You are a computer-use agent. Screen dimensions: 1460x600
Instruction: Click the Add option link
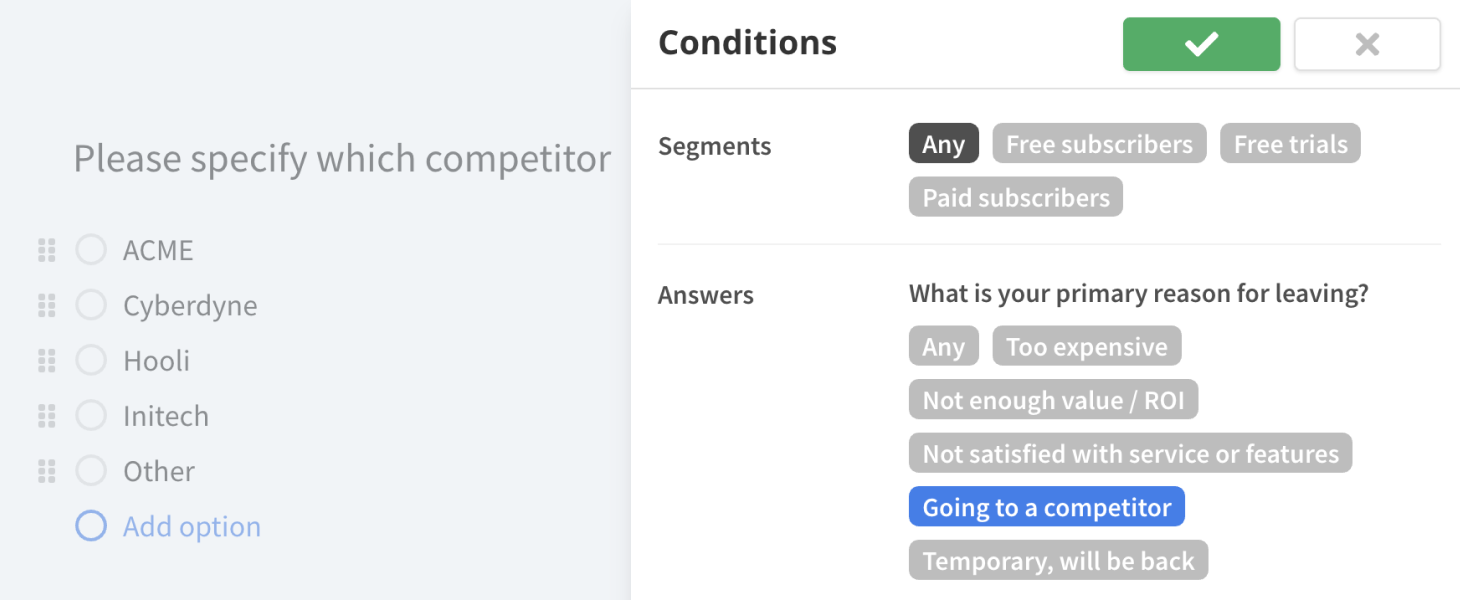point(191,527)
